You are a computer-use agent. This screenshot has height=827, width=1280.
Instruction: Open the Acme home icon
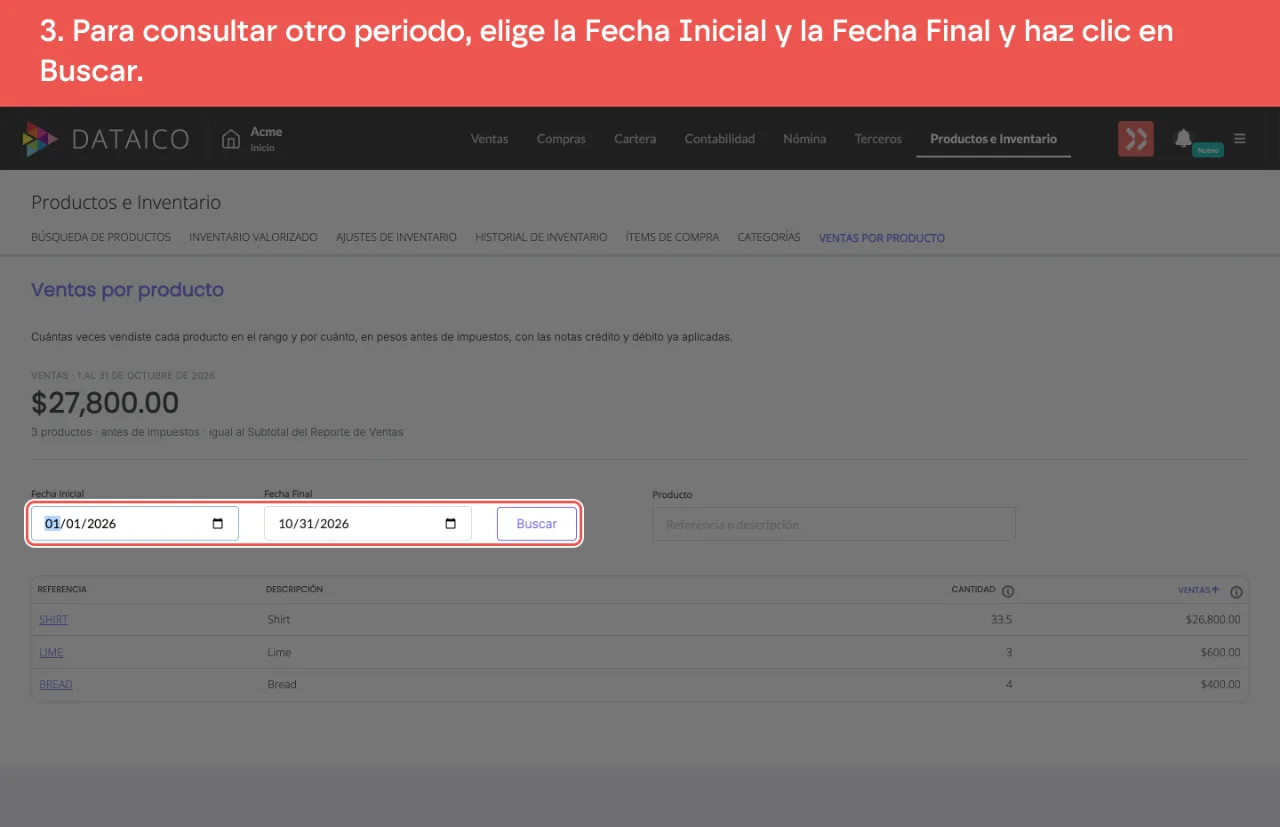tap(231, 139)
